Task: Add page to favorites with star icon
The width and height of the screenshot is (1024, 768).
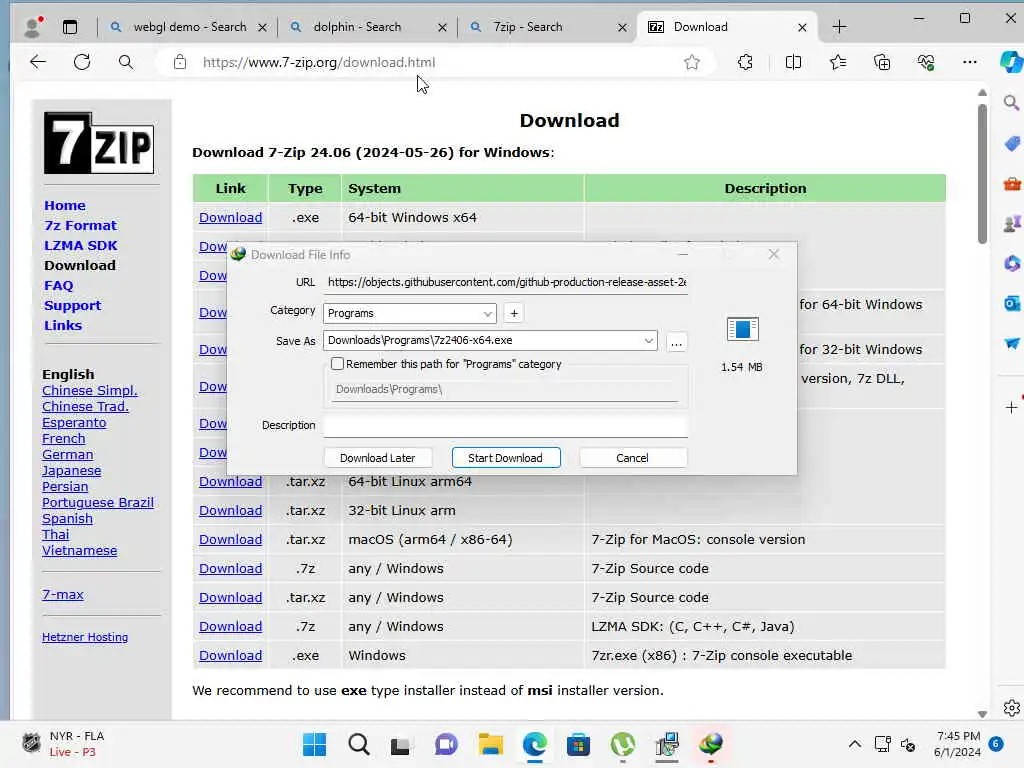Action: [692, 62]
